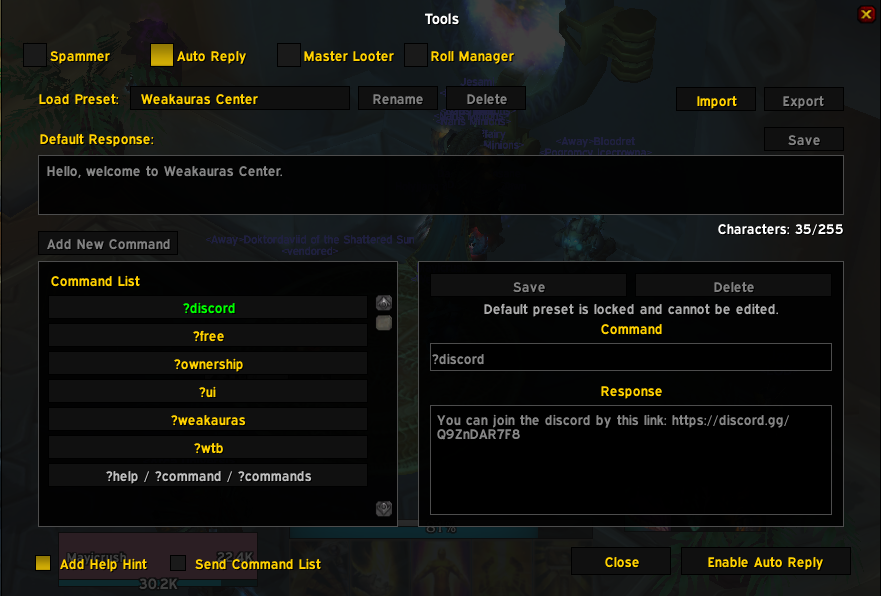The image size is (881, 596).
Task: Click the Add New Command button
Action: click(108, 244)
